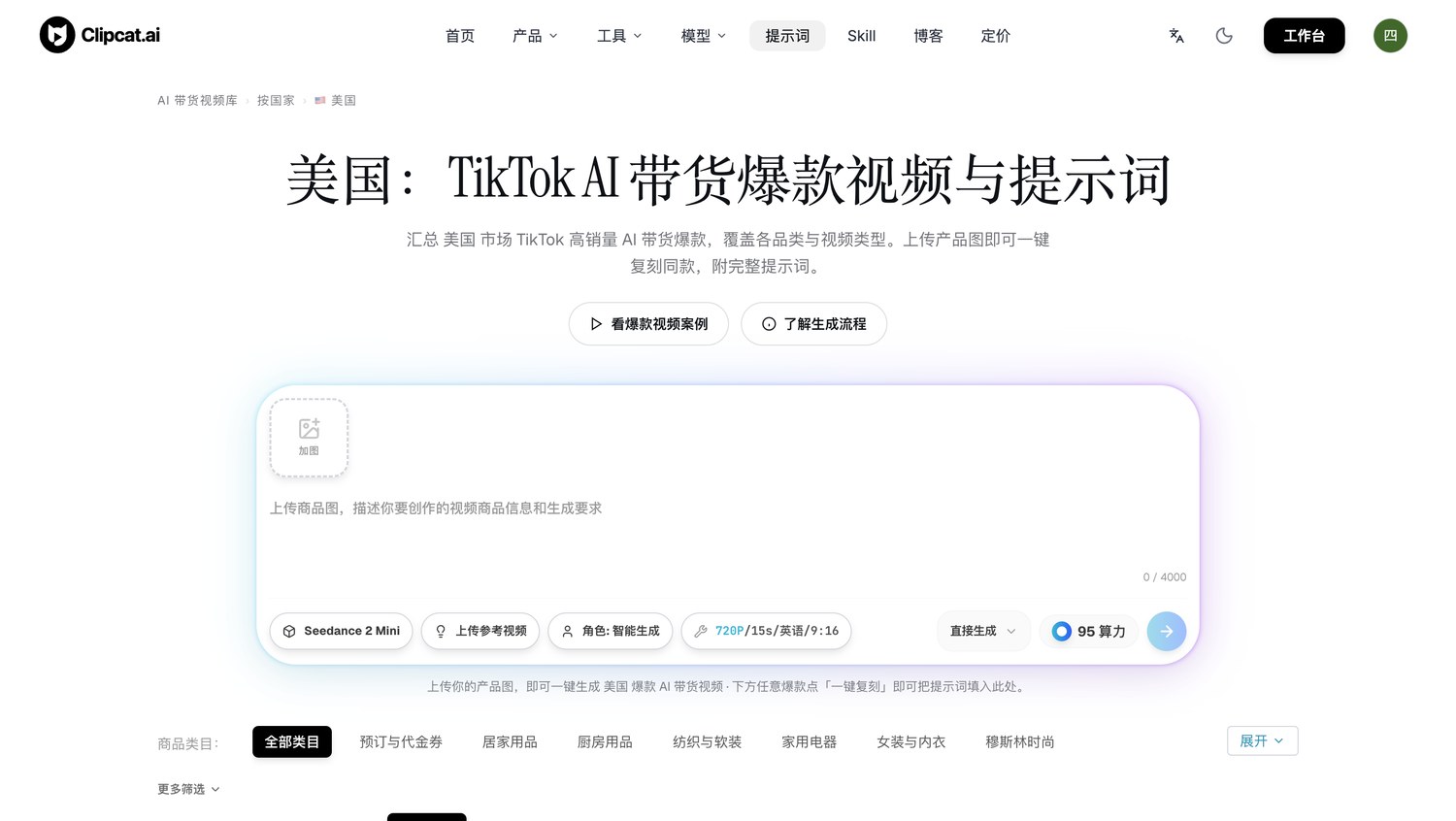Select 居家用品 category
The image size is (1456, 821).
coord(510,741)
